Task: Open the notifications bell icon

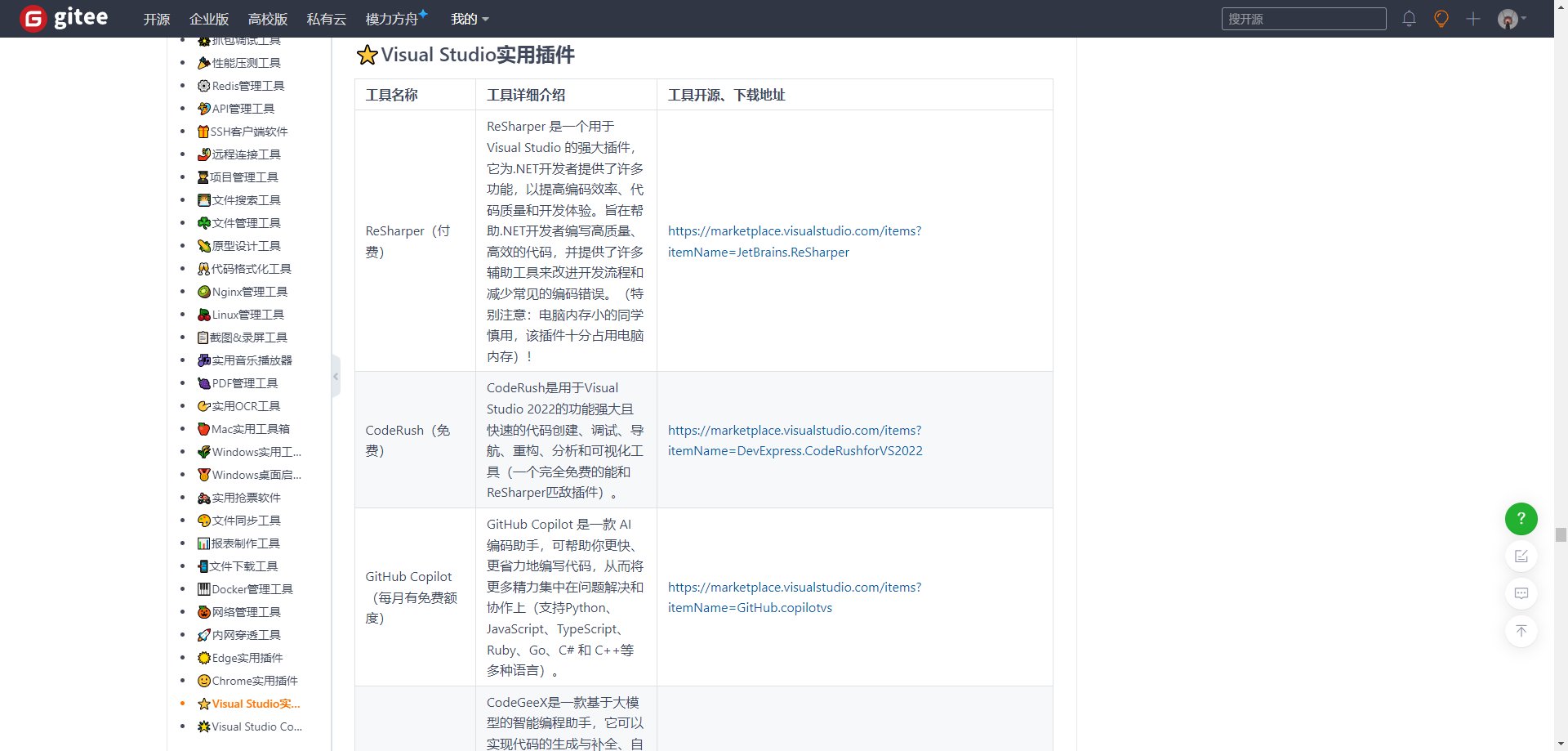Action: 1409,19
